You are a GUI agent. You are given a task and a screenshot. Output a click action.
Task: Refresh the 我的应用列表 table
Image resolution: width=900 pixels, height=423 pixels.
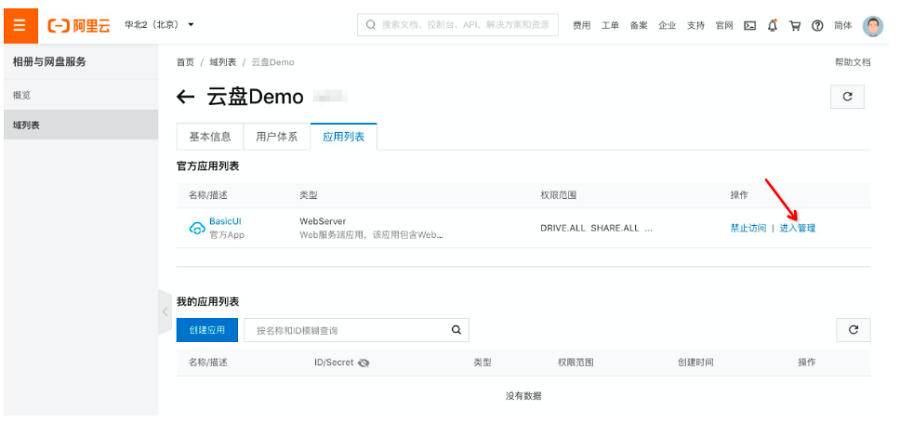(x=852, y=330)
